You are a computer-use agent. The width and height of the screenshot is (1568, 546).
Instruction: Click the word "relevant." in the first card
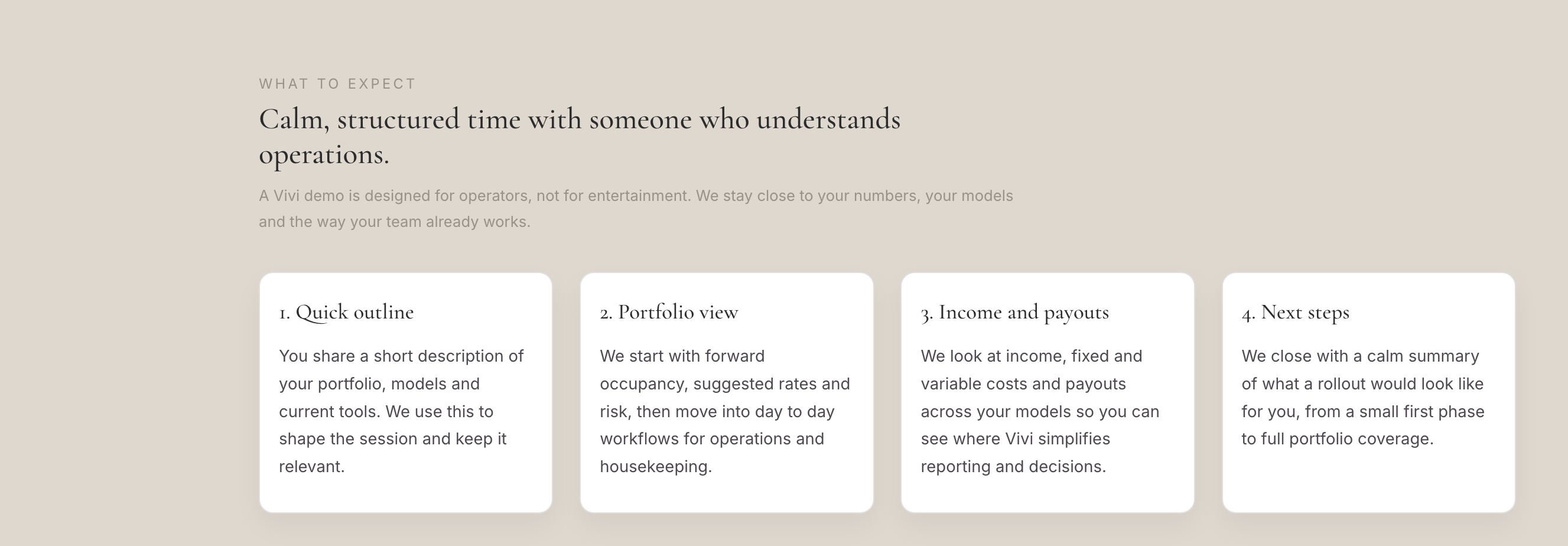pyautogui.click(x=312, y=467)
